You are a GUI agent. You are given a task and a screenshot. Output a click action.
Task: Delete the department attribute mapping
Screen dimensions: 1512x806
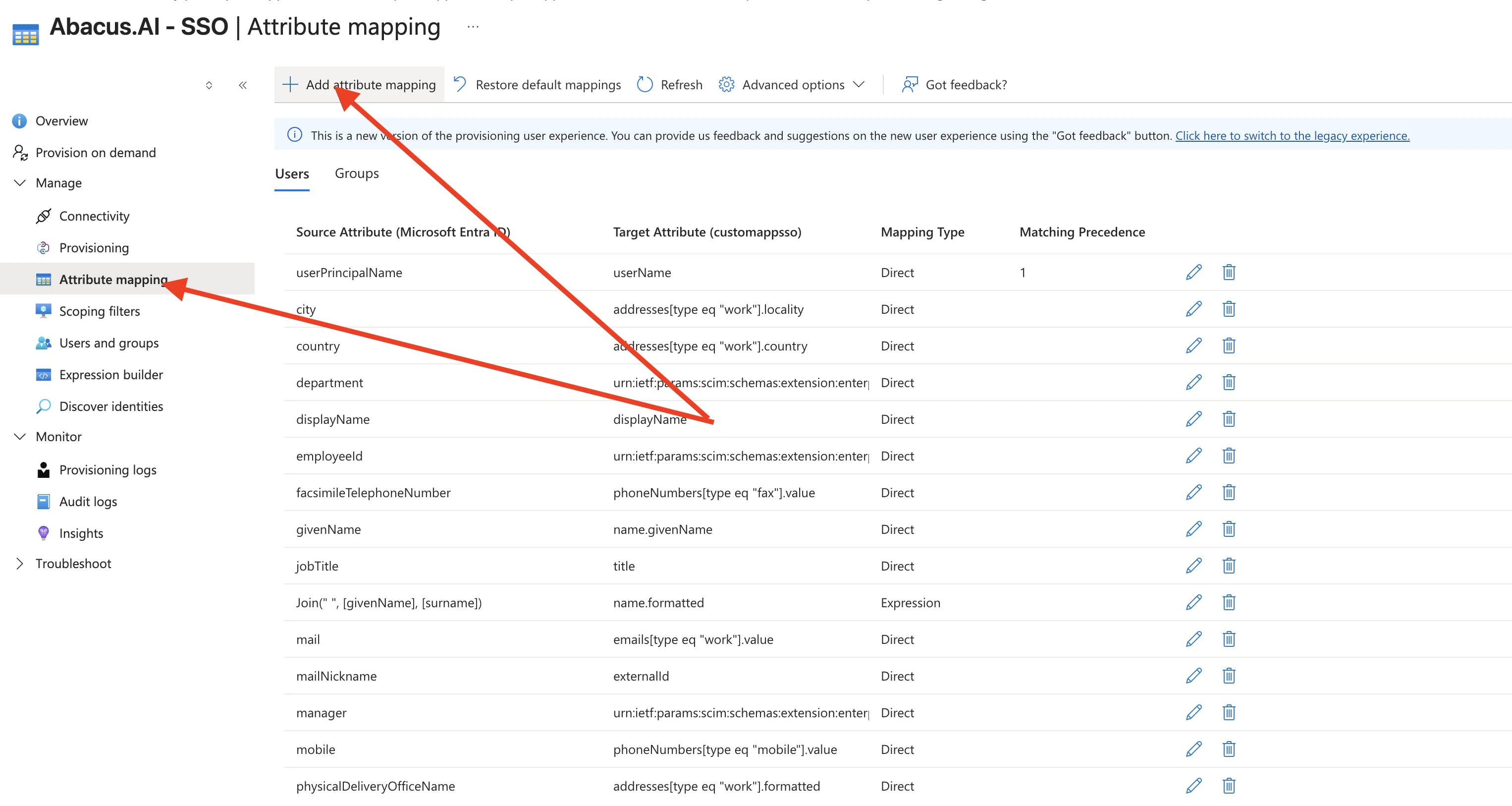(x=1229, y=383)
